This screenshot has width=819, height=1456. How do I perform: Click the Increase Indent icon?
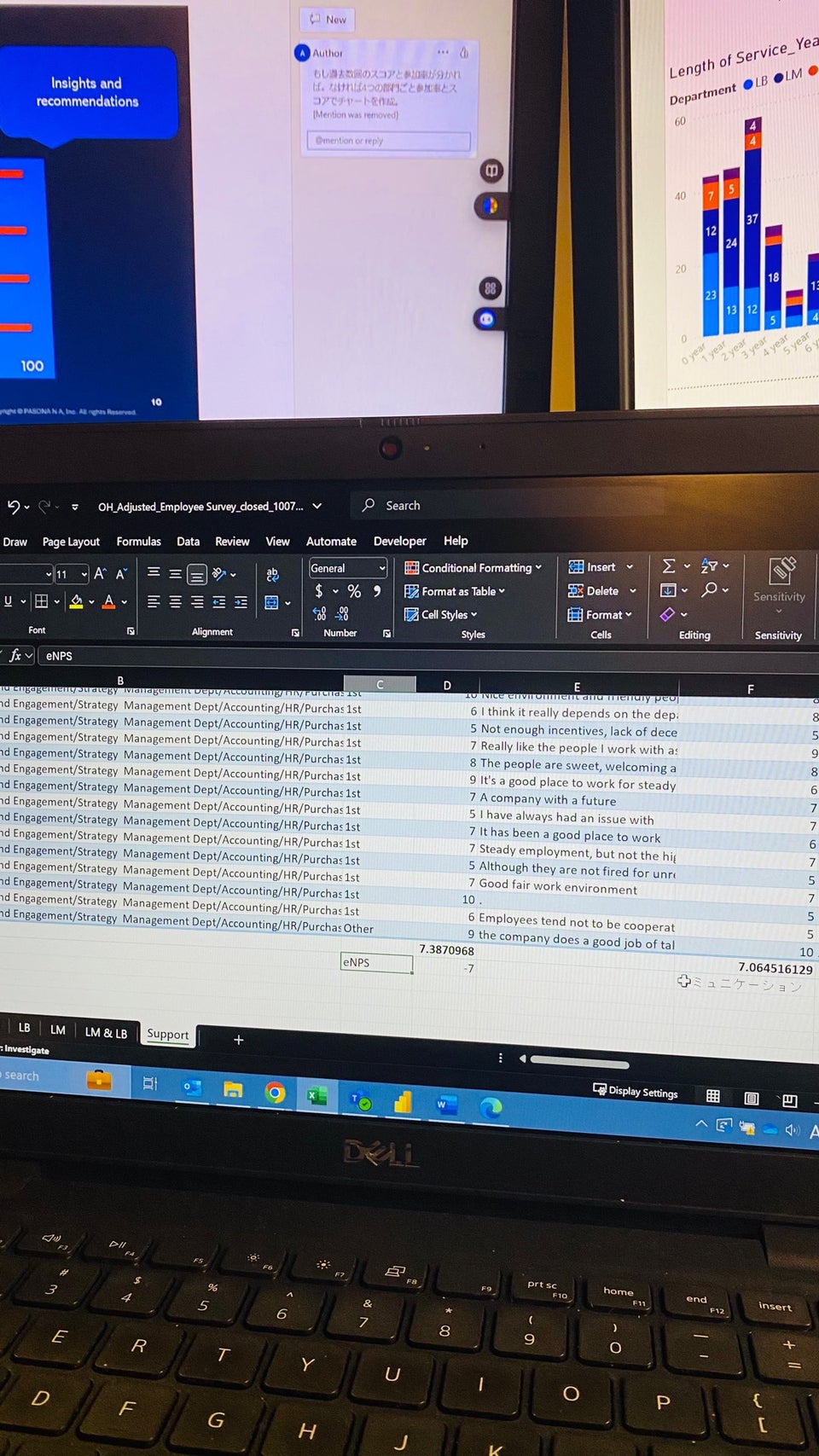pyautogui.click(x=241, y=602)
